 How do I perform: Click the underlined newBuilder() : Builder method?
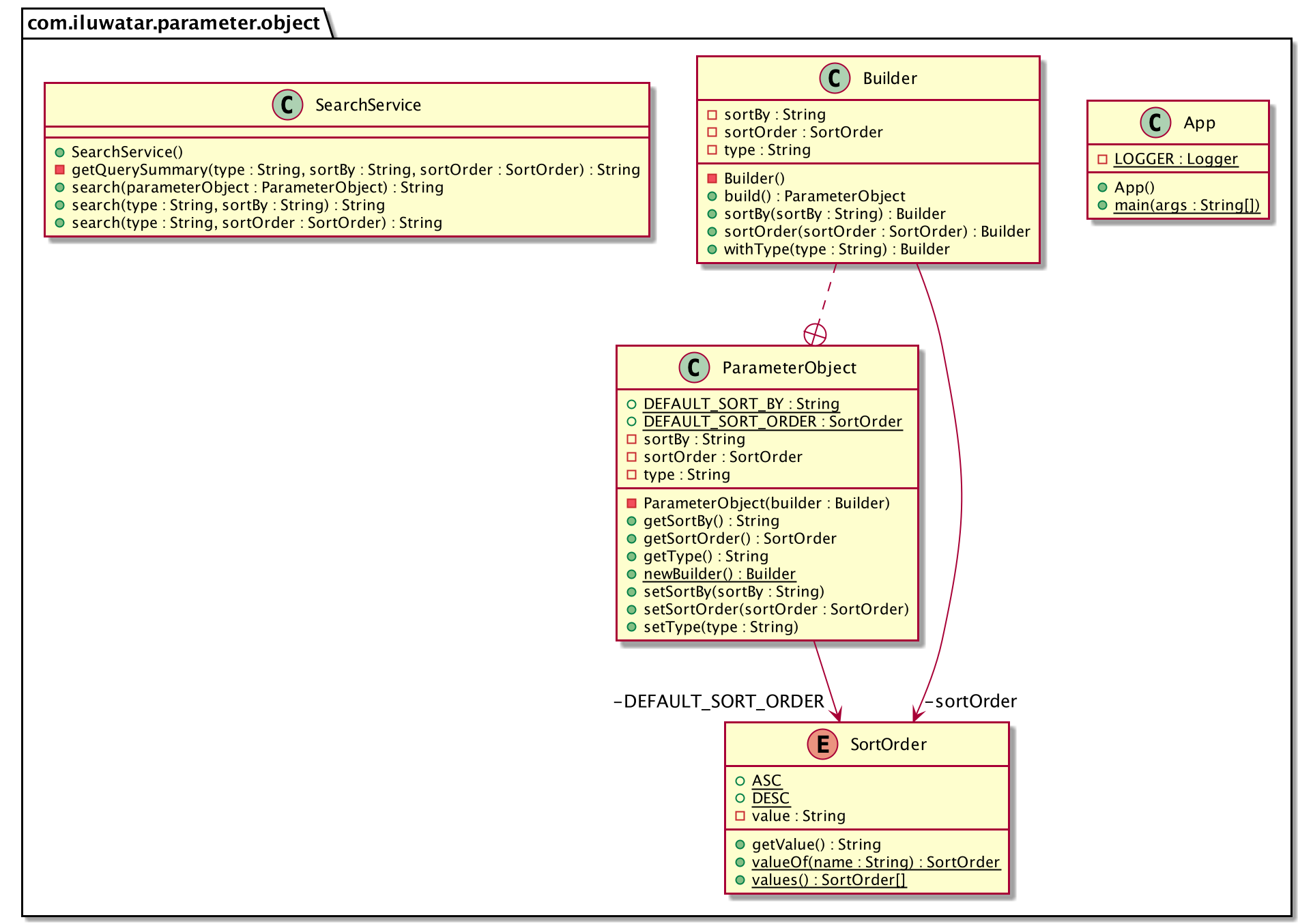(719, 574)
